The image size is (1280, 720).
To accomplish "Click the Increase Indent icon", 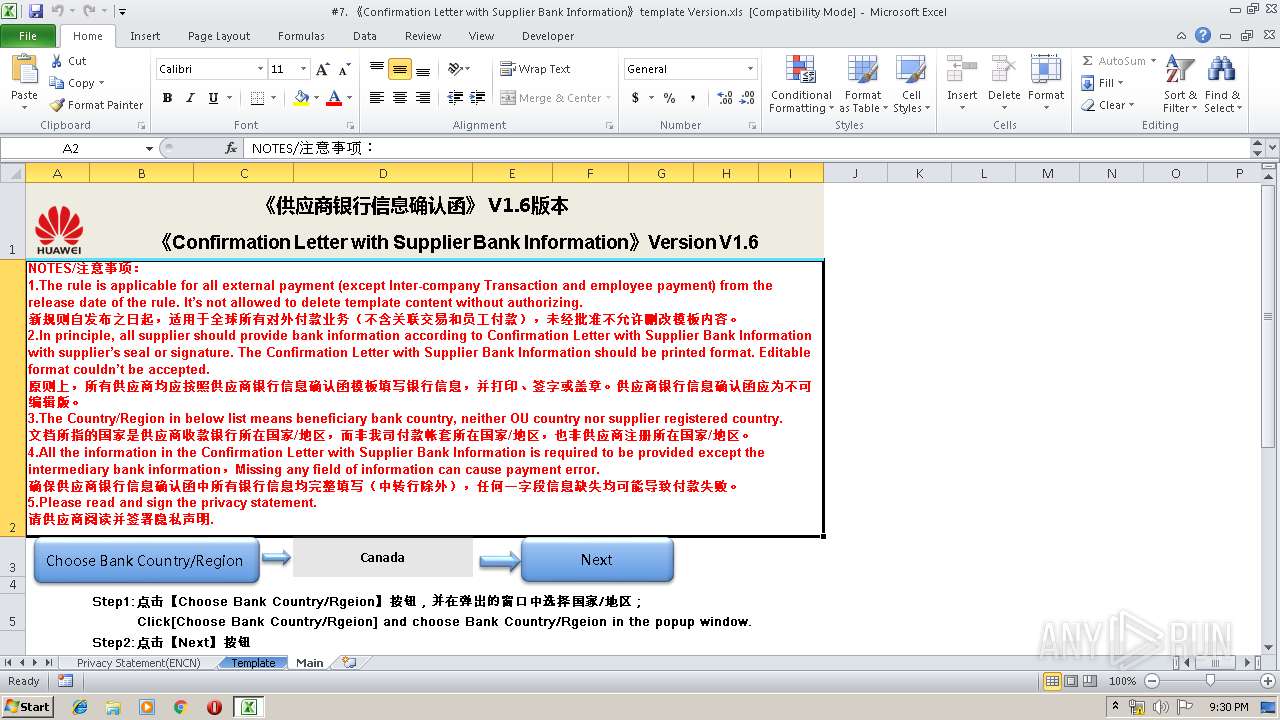I will 476,98.
